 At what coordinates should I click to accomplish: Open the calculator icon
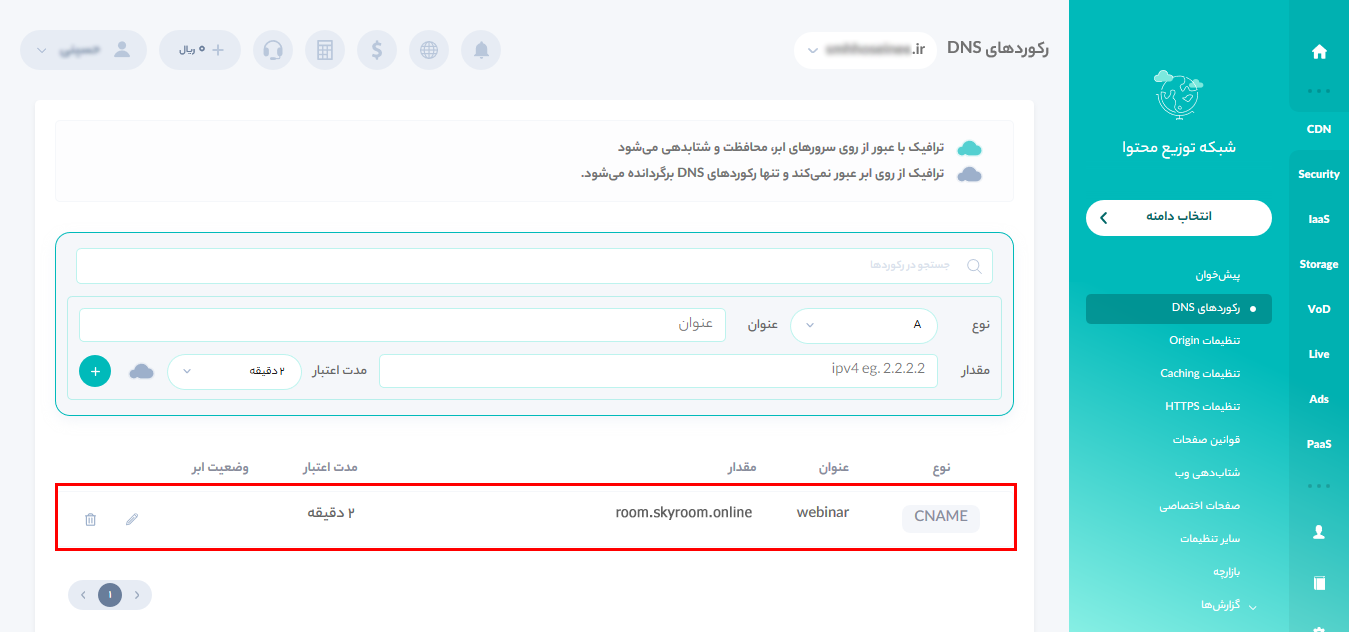pos(325,50)
